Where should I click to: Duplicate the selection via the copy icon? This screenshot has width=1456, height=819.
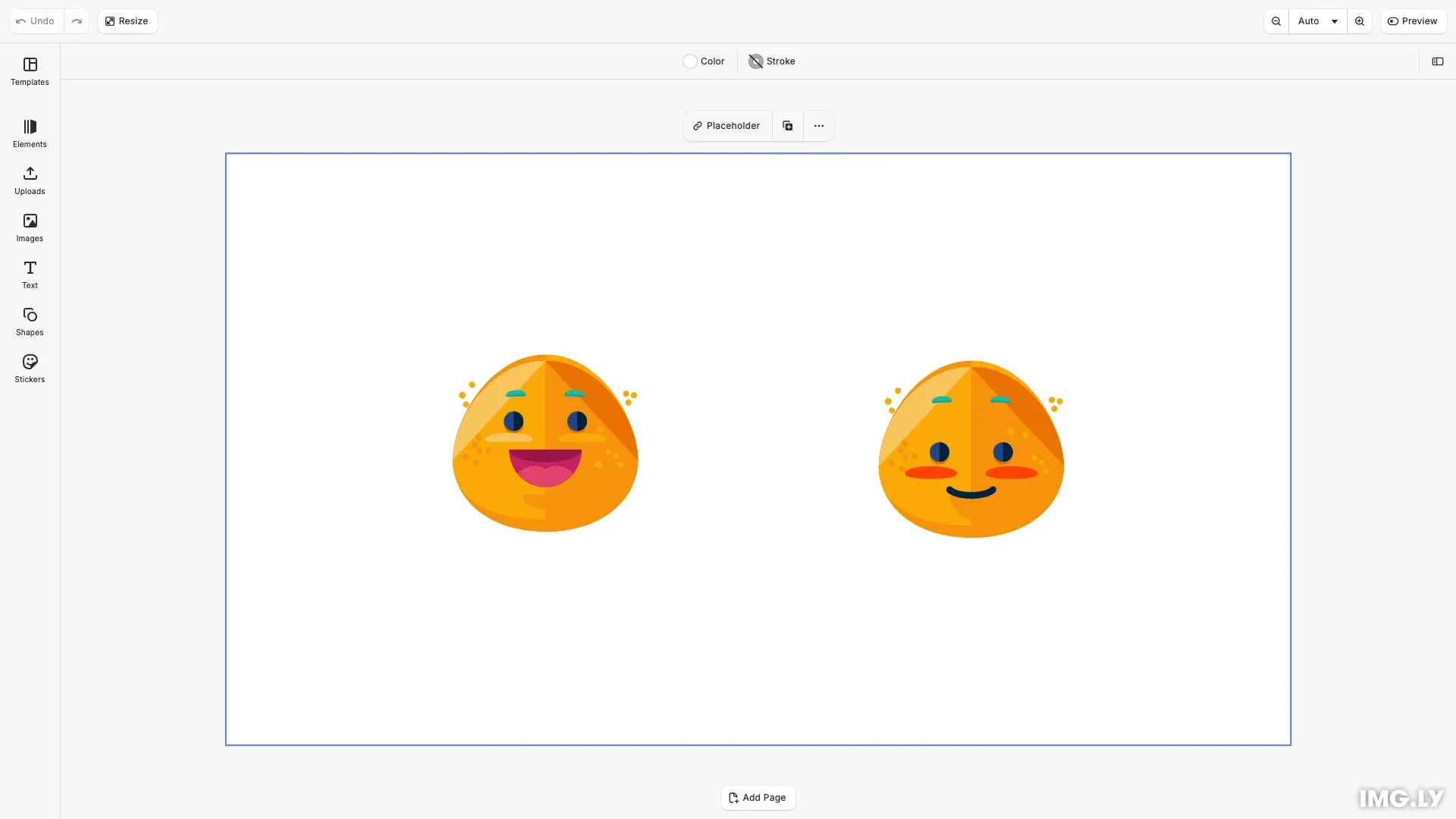coord(787,125)
